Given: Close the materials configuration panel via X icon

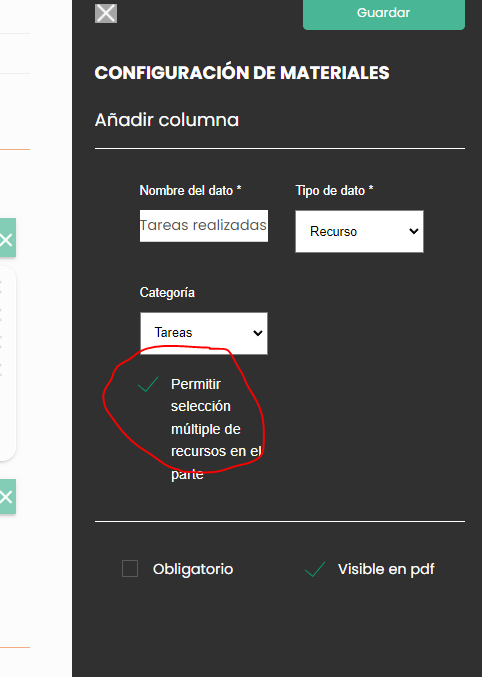Looking at the screenshot, I should [x=106, y=13].
